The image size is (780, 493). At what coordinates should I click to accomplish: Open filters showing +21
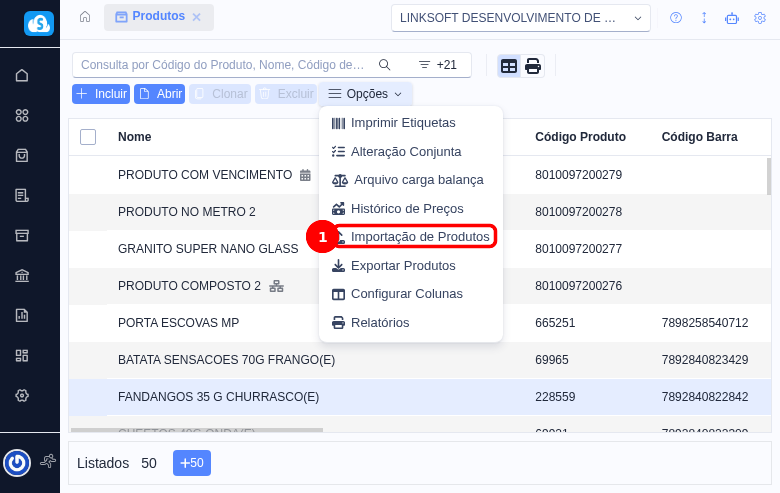click(x=438, y=65)
